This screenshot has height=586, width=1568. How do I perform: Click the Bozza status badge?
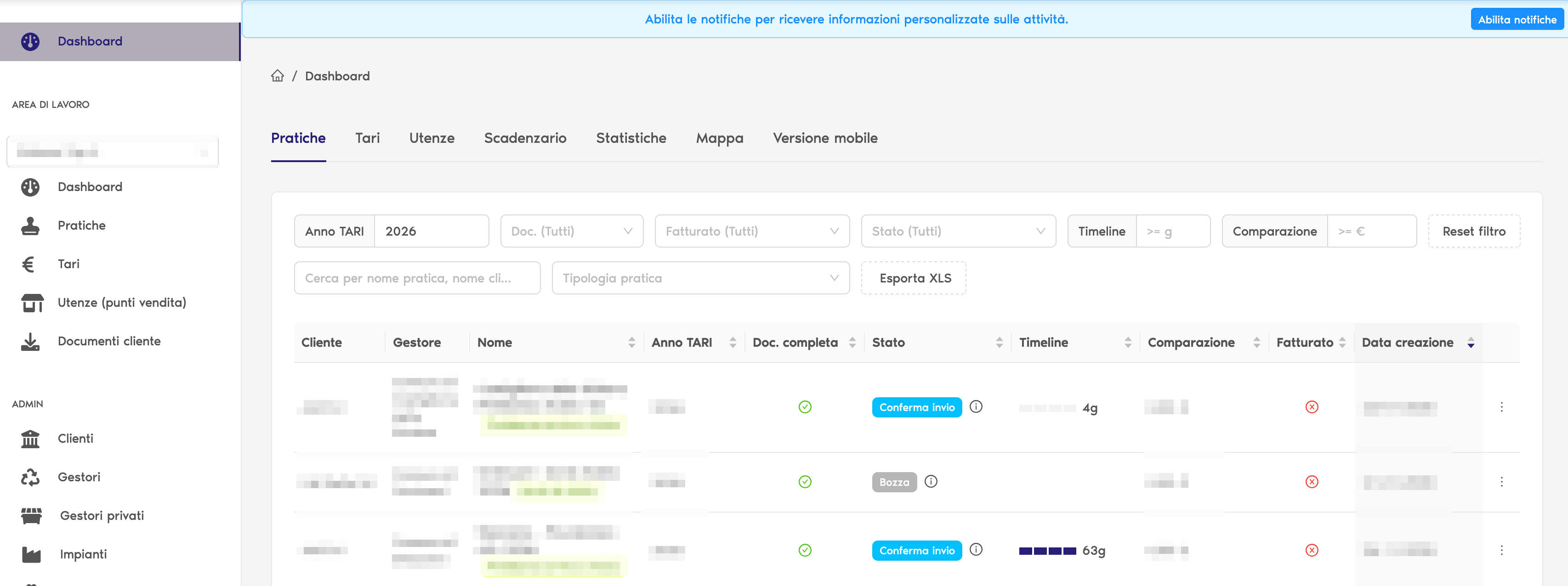894,482
